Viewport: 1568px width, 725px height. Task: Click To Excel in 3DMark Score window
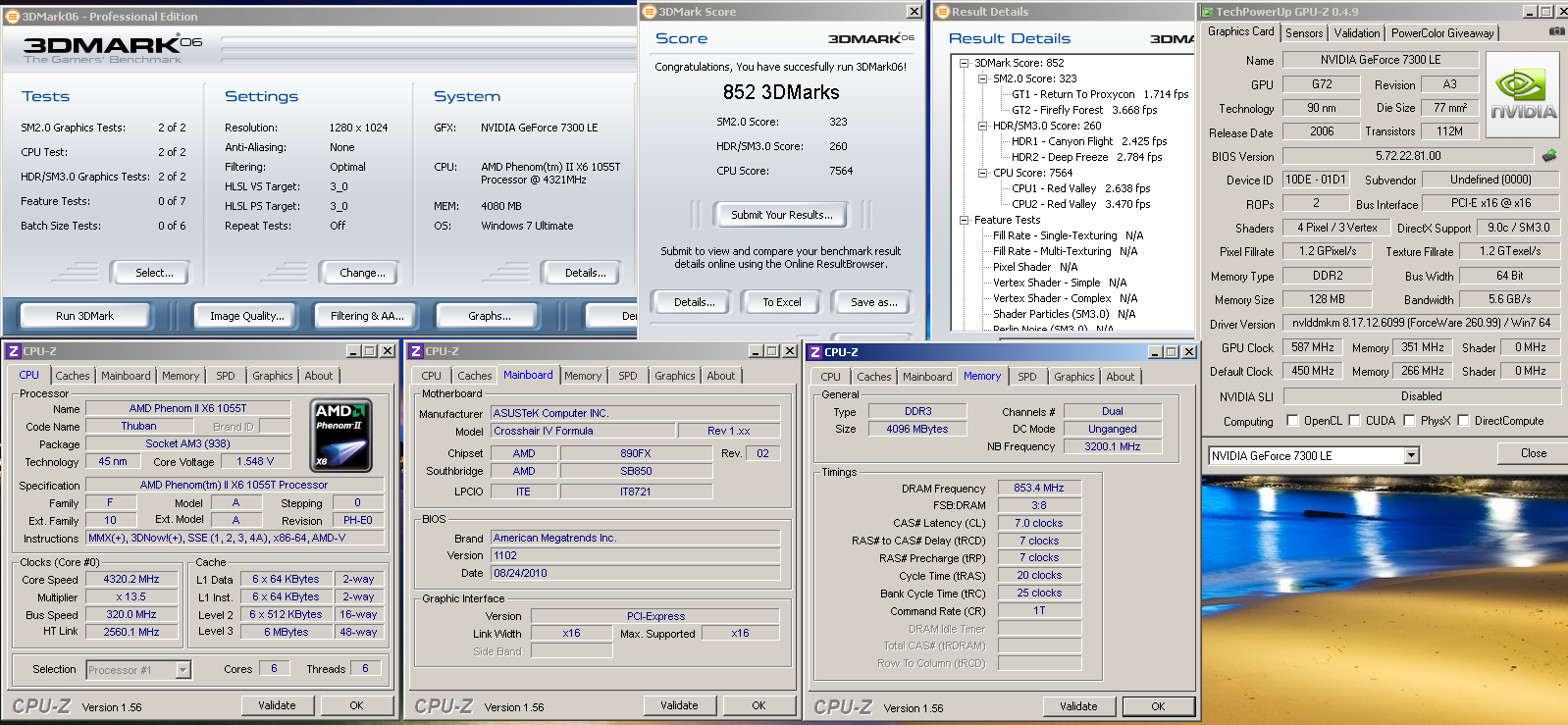tap(782, 302)
